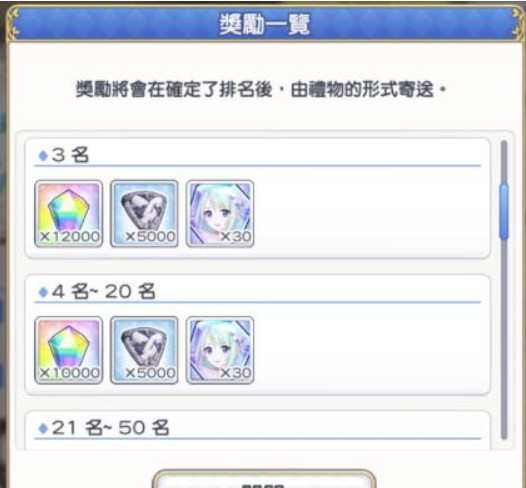The image size is (526, 488).
Task: Click the diamond bullet beside 4 名~20 名
Action: [43, 292]
